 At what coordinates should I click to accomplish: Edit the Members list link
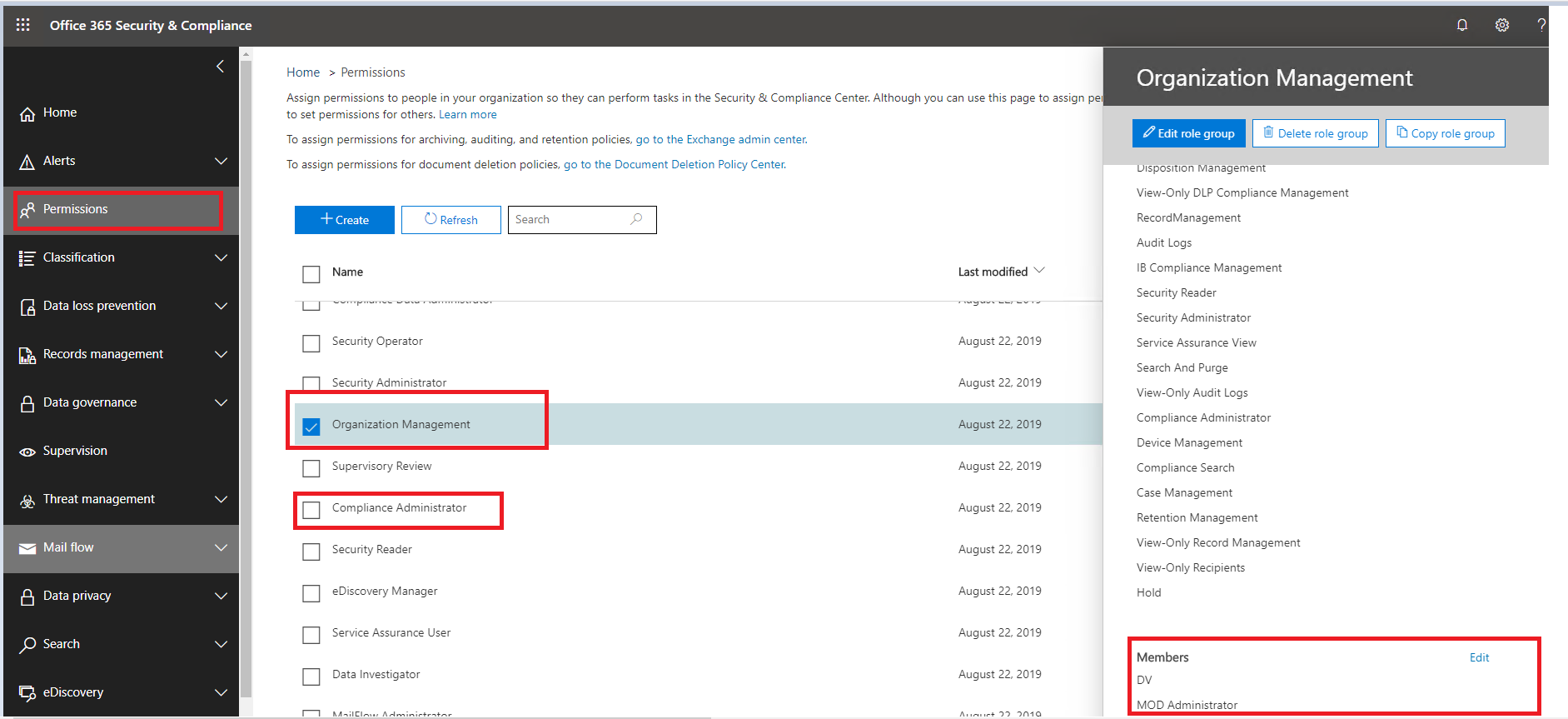(x=1479, y=657)
